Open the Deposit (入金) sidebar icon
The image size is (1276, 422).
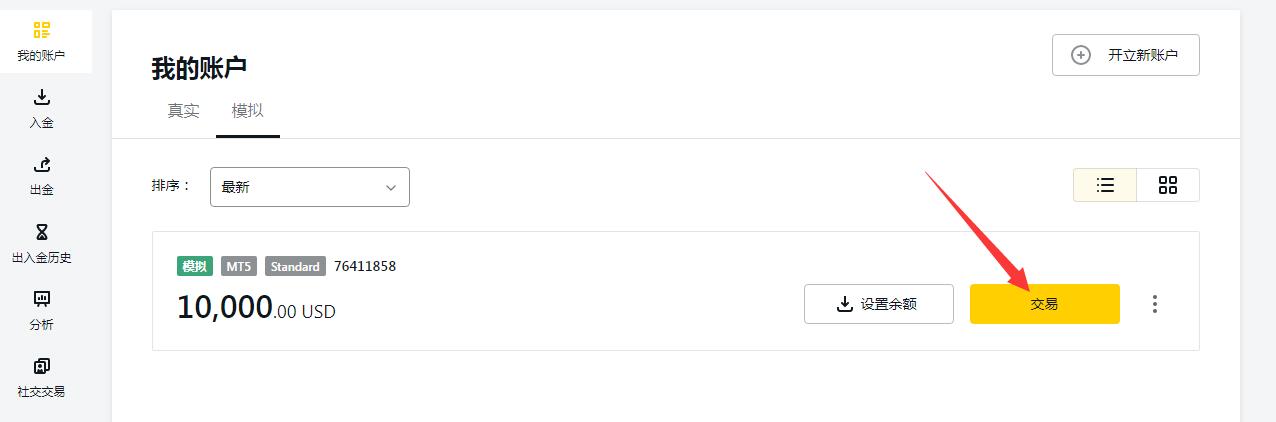coord(41,97)
